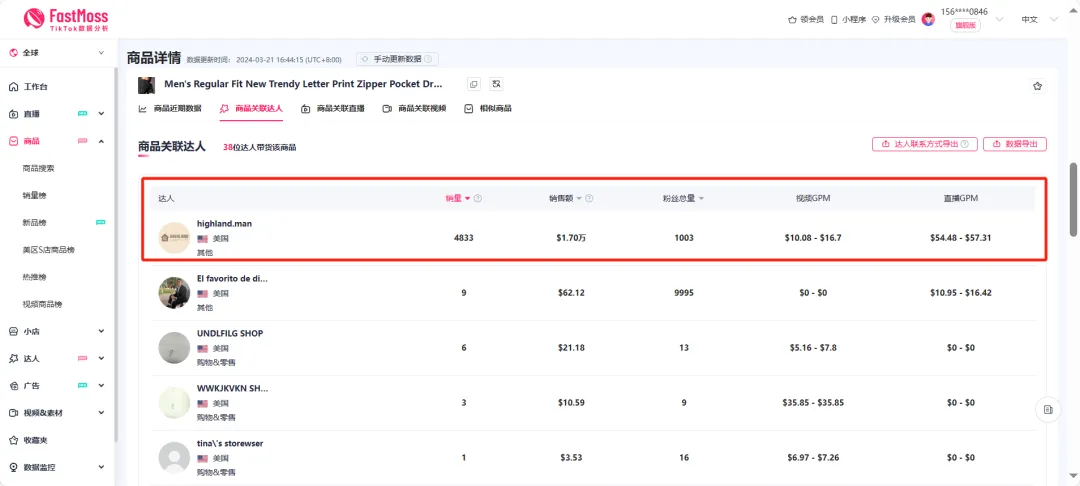Screen dimensions: 1080x486
Task: Click the help icon beside 销量 column
Action: point(478,198)
